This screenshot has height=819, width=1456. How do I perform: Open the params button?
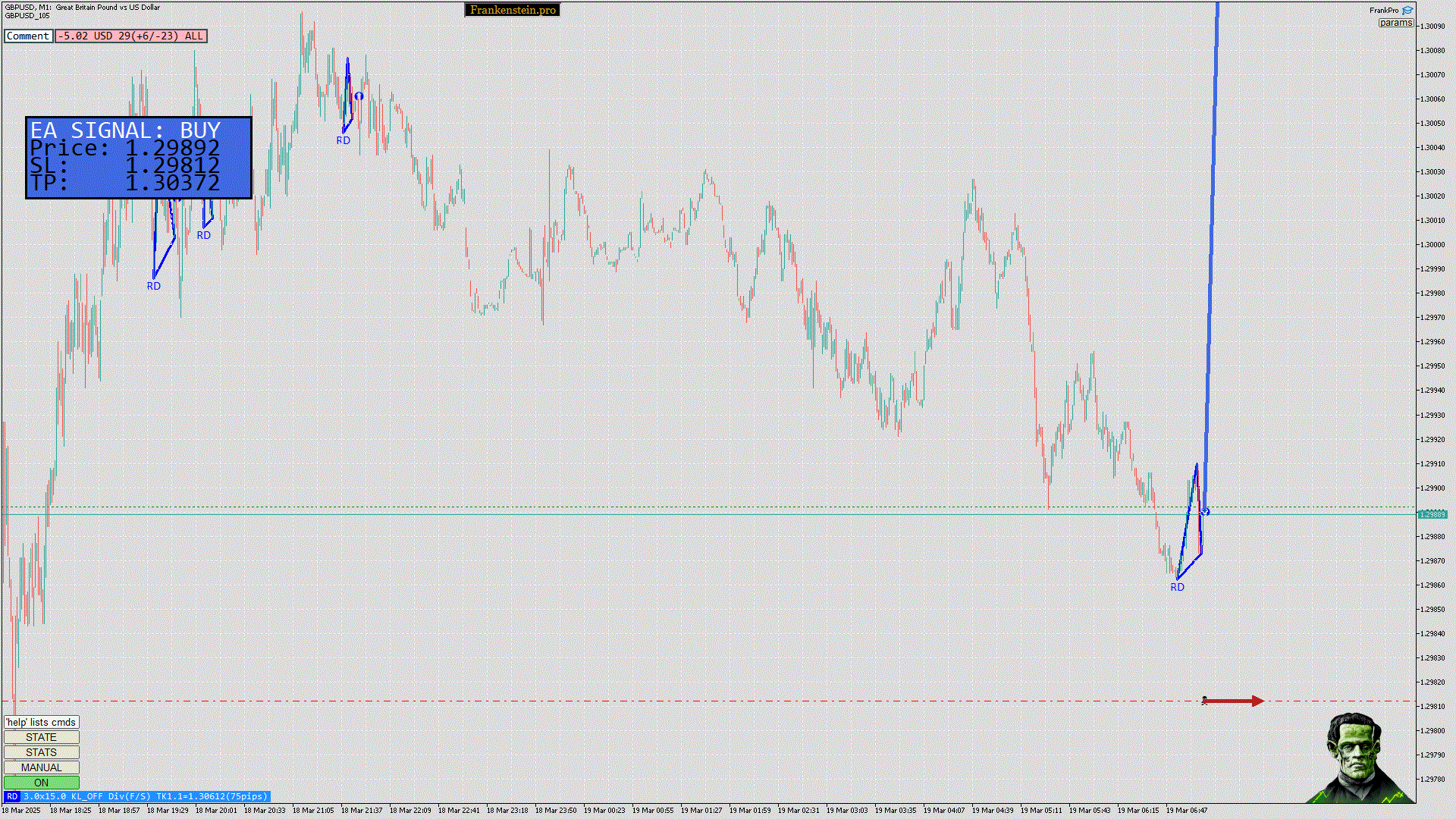click(x=1395, y=23)
